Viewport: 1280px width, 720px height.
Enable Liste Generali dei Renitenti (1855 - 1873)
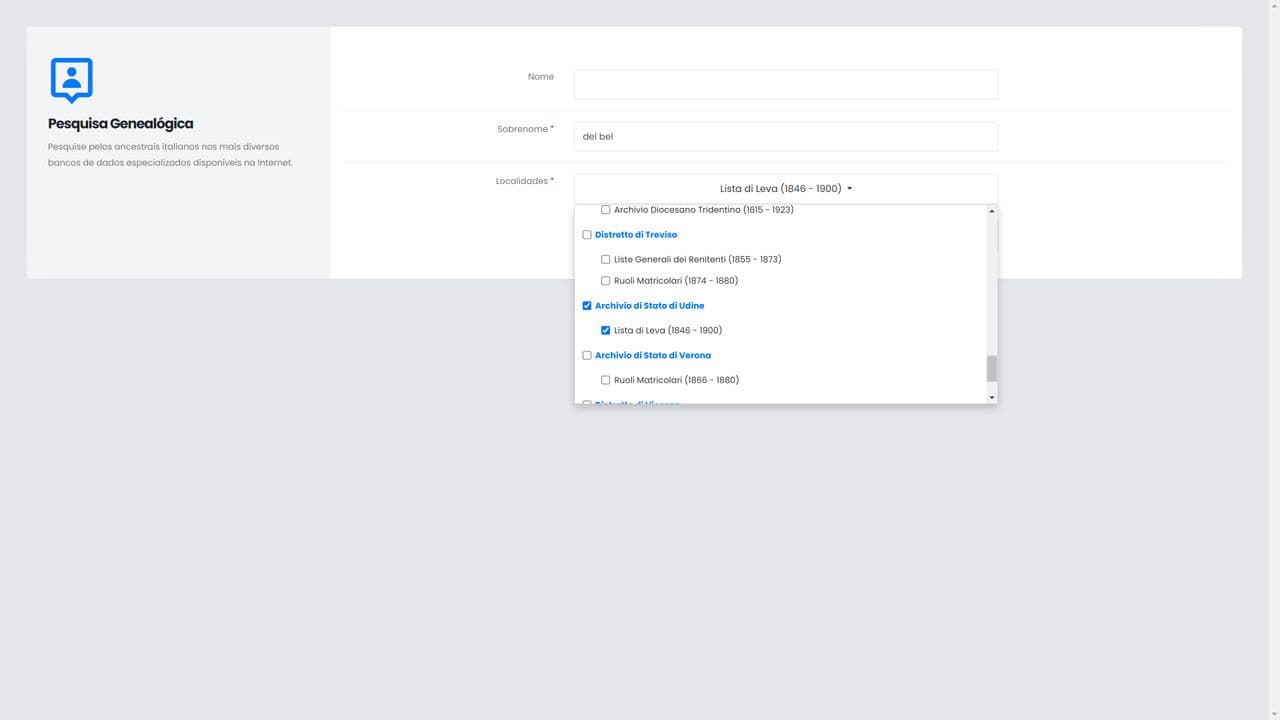tap(605, 259)
